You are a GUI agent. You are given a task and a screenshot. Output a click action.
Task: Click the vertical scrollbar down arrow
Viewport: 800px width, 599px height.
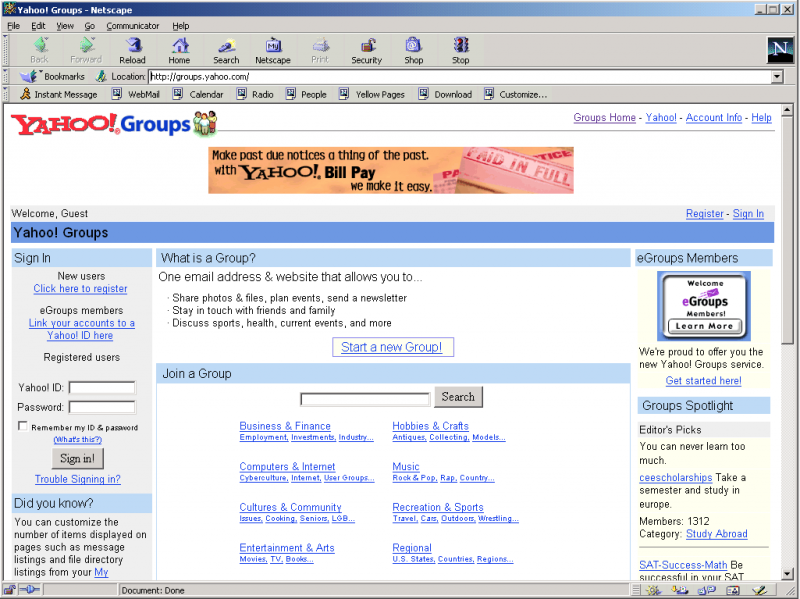pyautogui.click(x=787, y=574)
